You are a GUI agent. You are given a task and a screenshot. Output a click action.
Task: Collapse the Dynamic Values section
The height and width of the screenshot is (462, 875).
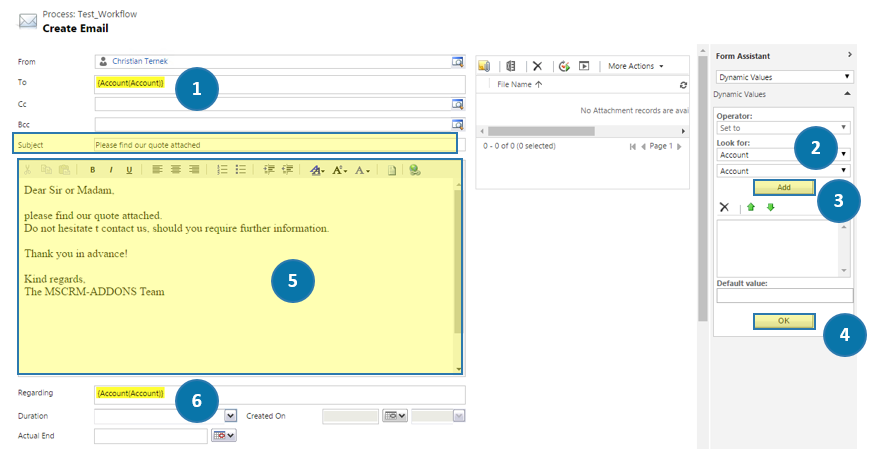coord(848,93)
